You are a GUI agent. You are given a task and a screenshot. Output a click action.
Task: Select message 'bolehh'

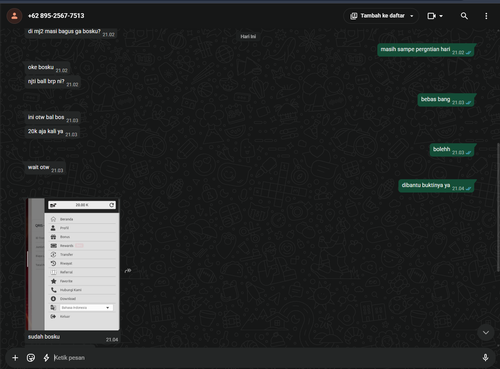click(441, 149)
